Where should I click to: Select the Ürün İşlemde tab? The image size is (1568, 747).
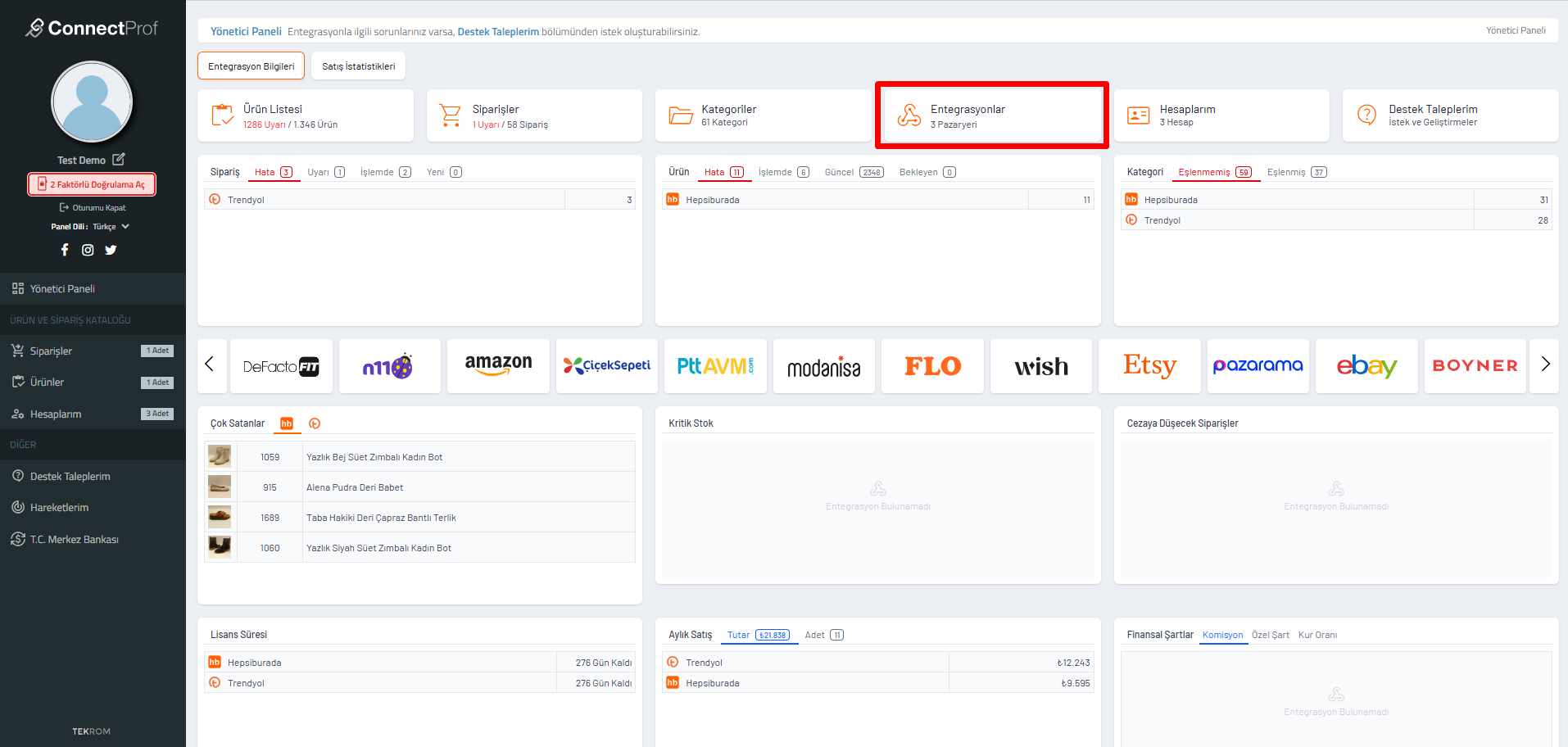pyautogui.click(x=783, y=172)
